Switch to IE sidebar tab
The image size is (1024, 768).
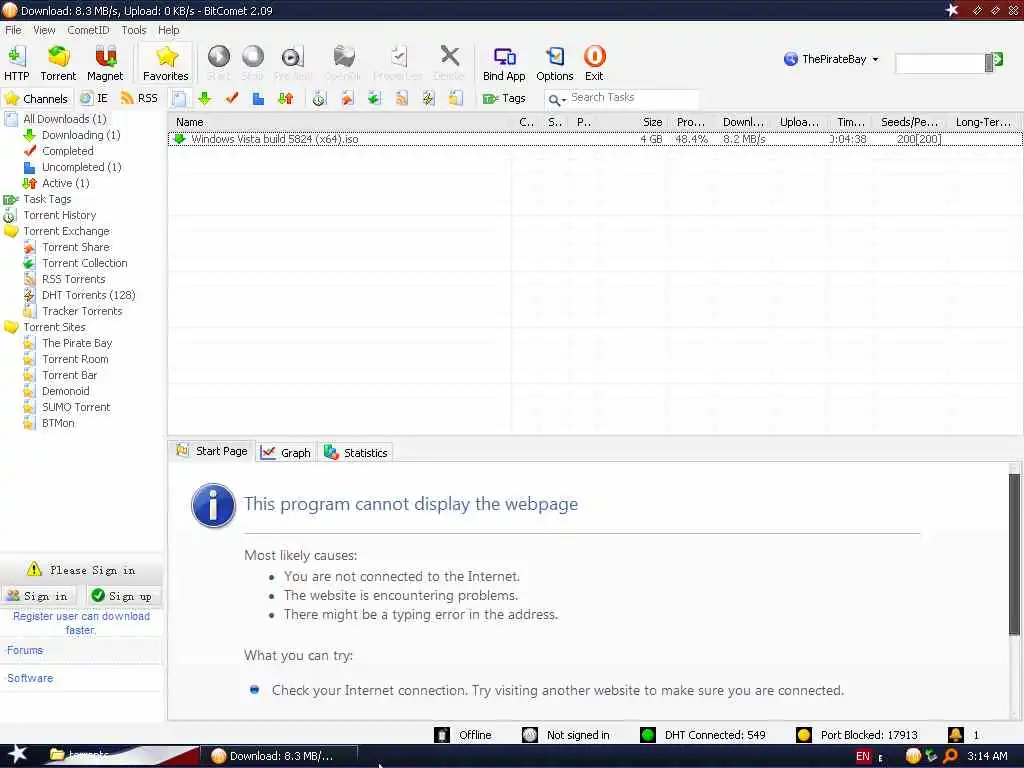pos(93,99)
